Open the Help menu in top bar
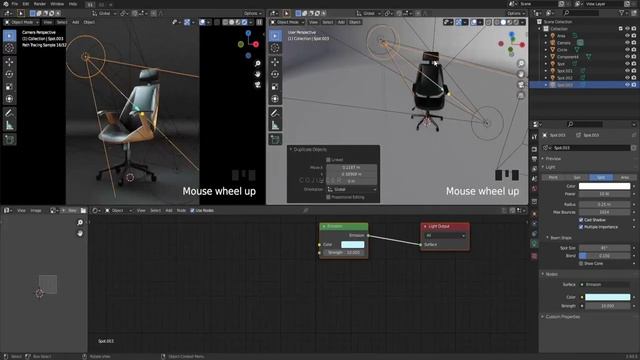 73,4
